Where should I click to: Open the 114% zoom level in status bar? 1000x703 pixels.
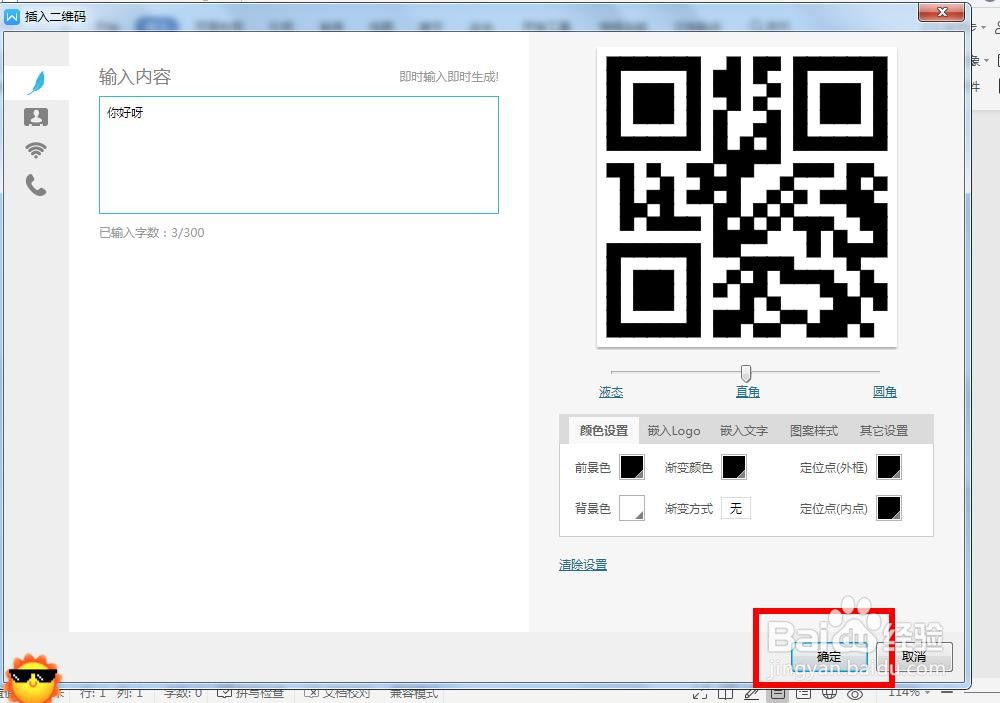[x=908, y=693]
